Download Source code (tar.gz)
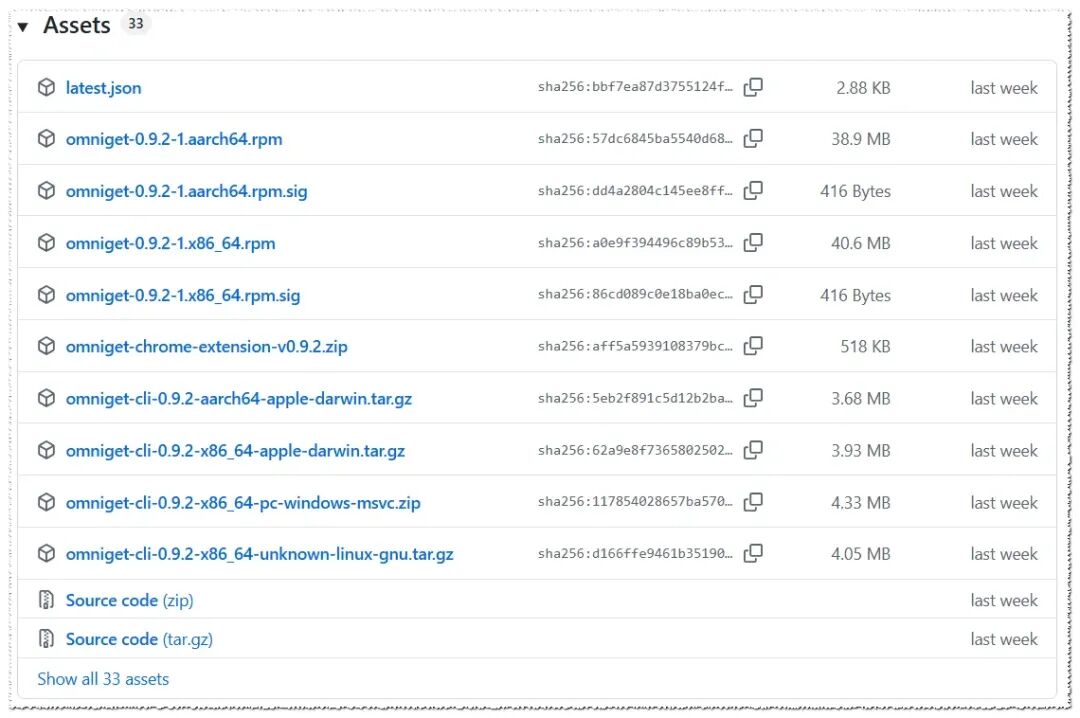The width and height of the screenshot is (1080, 718). coord(139,639)
